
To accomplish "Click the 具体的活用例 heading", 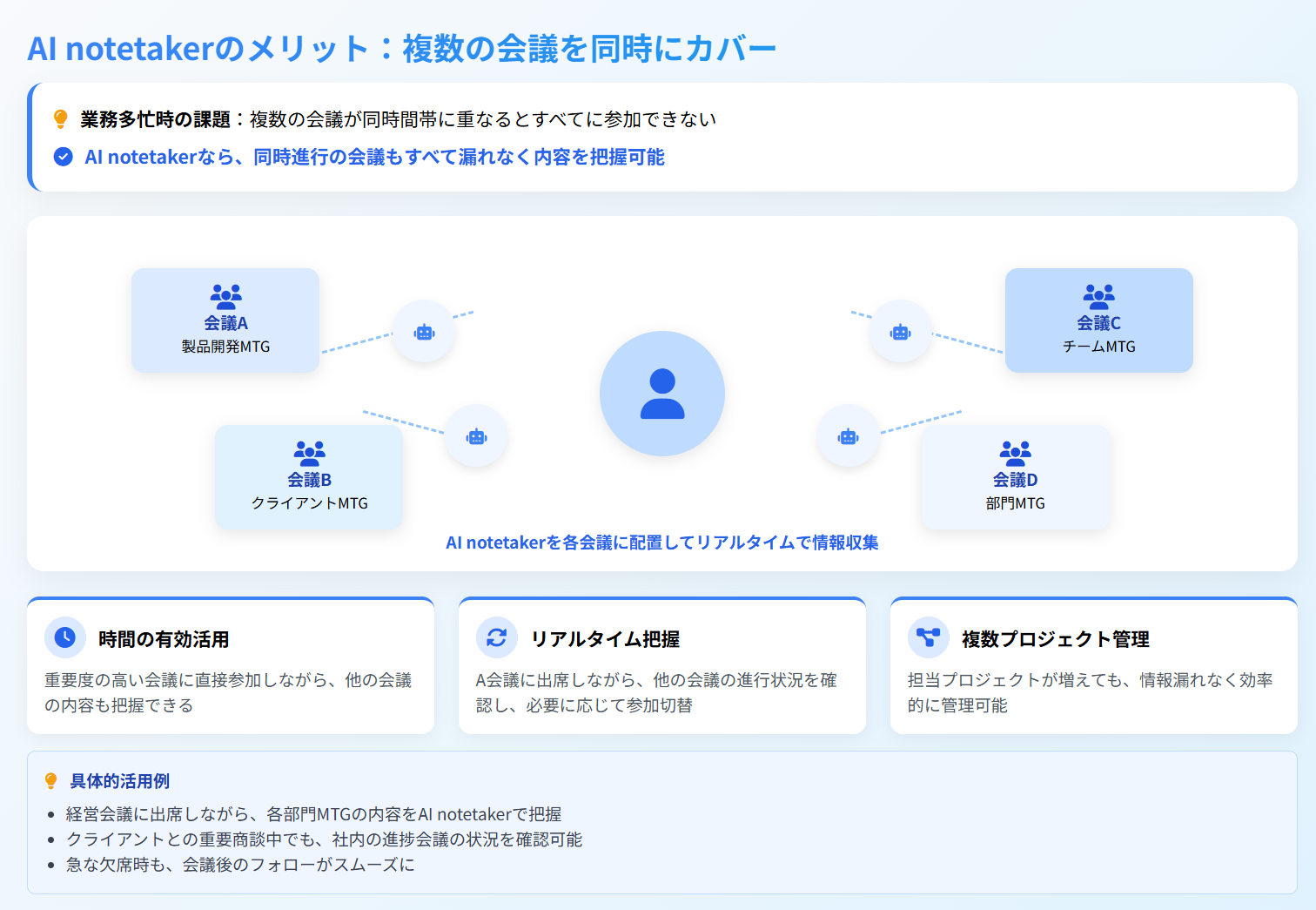I will pyautogui.click(x=119, y=781).
